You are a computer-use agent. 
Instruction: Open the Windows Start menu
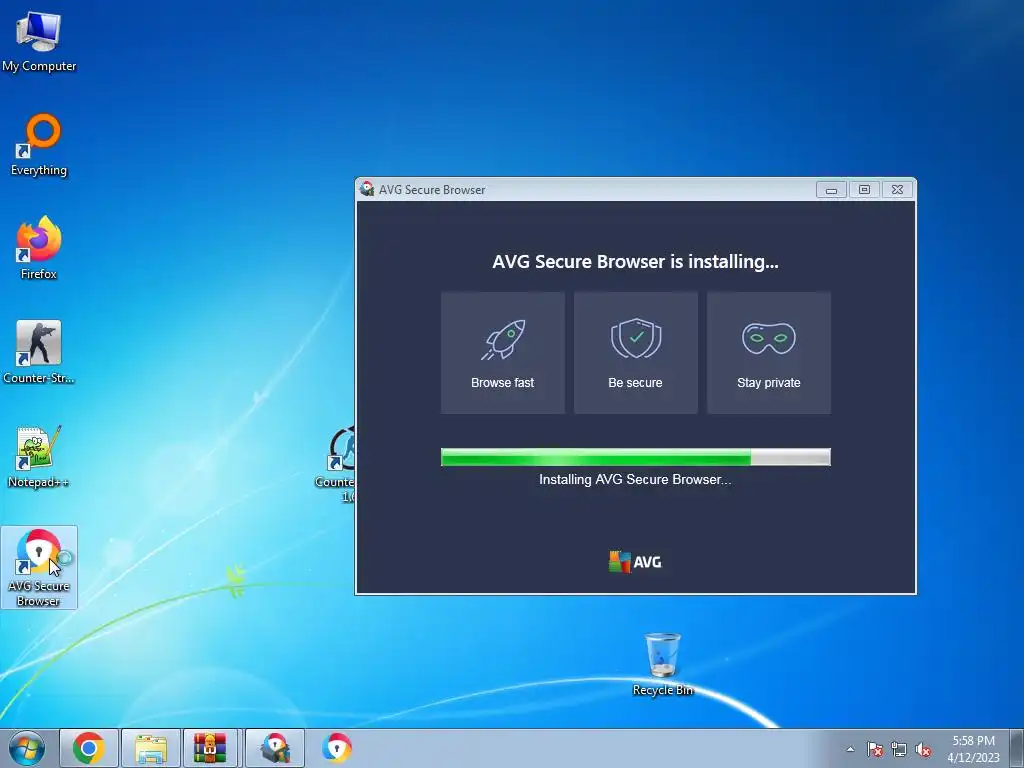coord(27,748)
